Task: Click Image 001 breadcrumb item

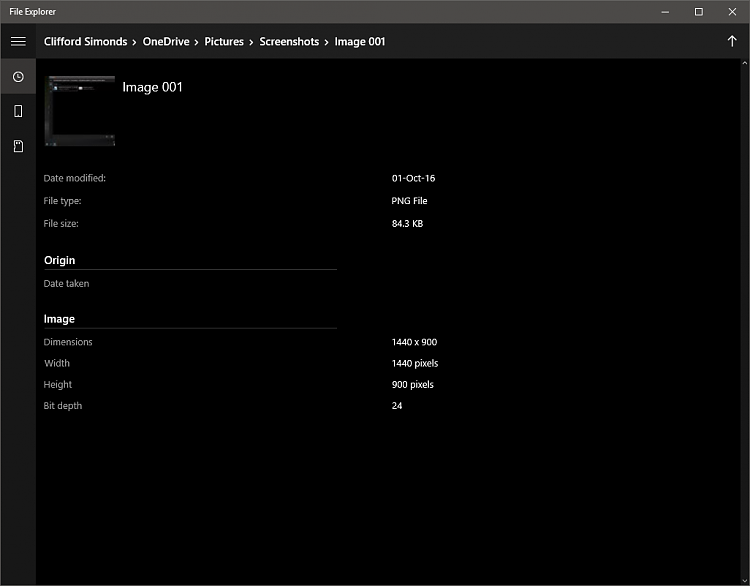Action: click(360, 42)
